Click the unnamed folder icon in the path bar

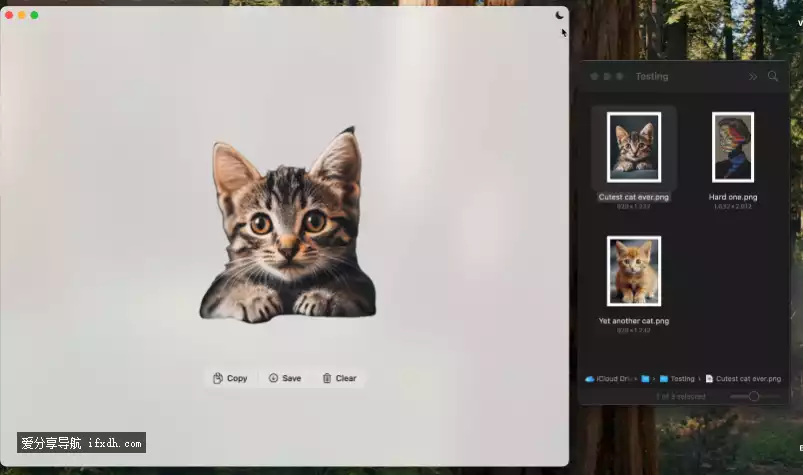click(x=645, y=379)
